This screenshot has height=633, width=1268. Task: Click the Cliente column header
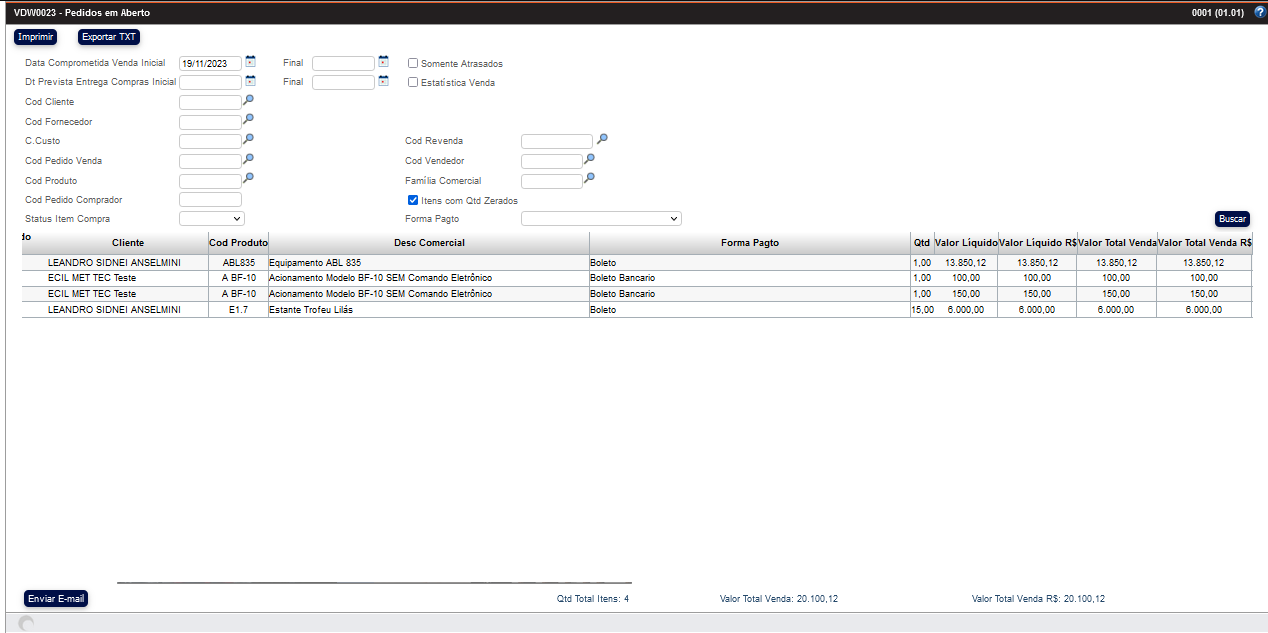pos(128,243)
